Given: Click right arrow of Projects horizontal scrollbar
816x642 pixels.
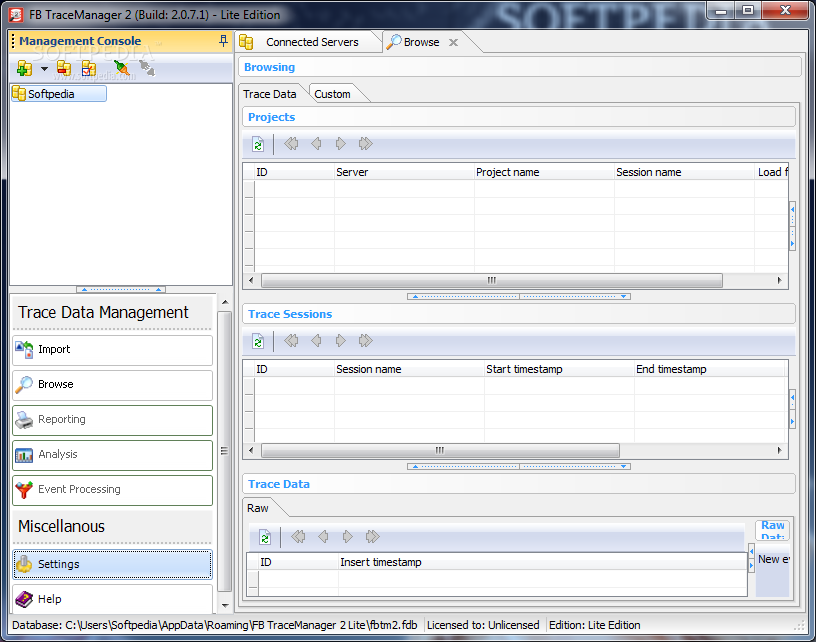Looking at the screenshot, I should 779,280.
